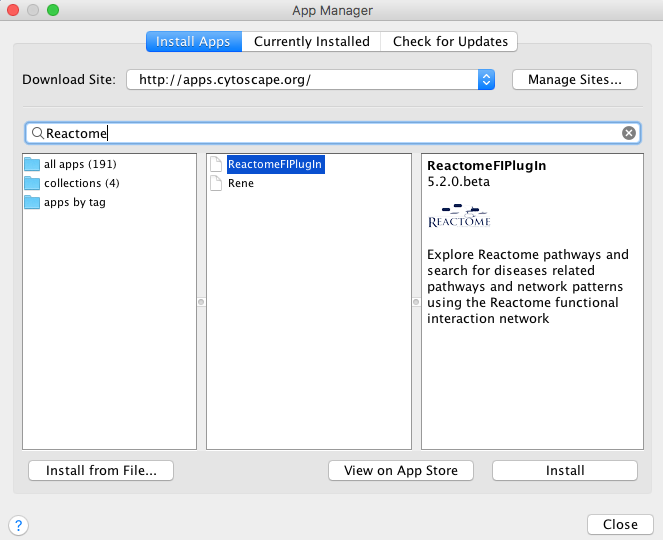Click the Install button
663x540 pixels.
click(x=564, y=470)
